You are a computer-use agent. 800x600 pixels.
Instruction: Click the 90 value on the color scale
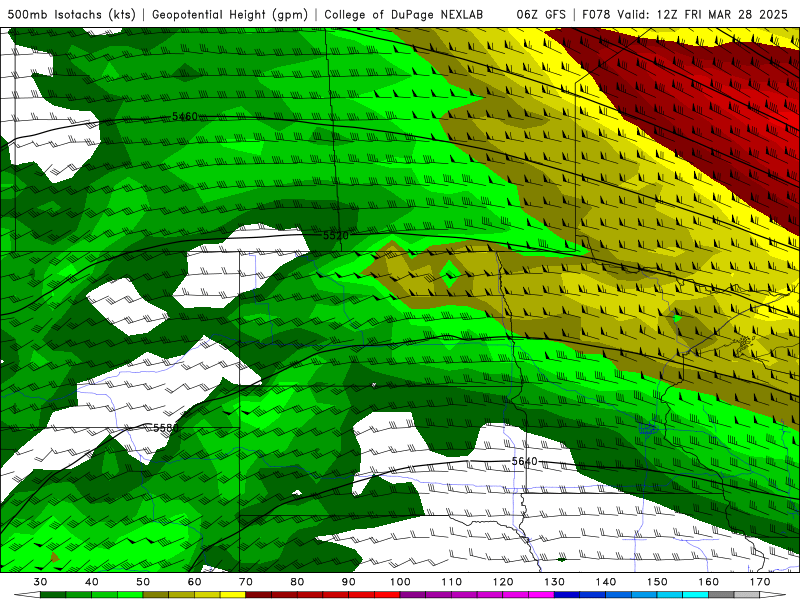pos(348,582)
